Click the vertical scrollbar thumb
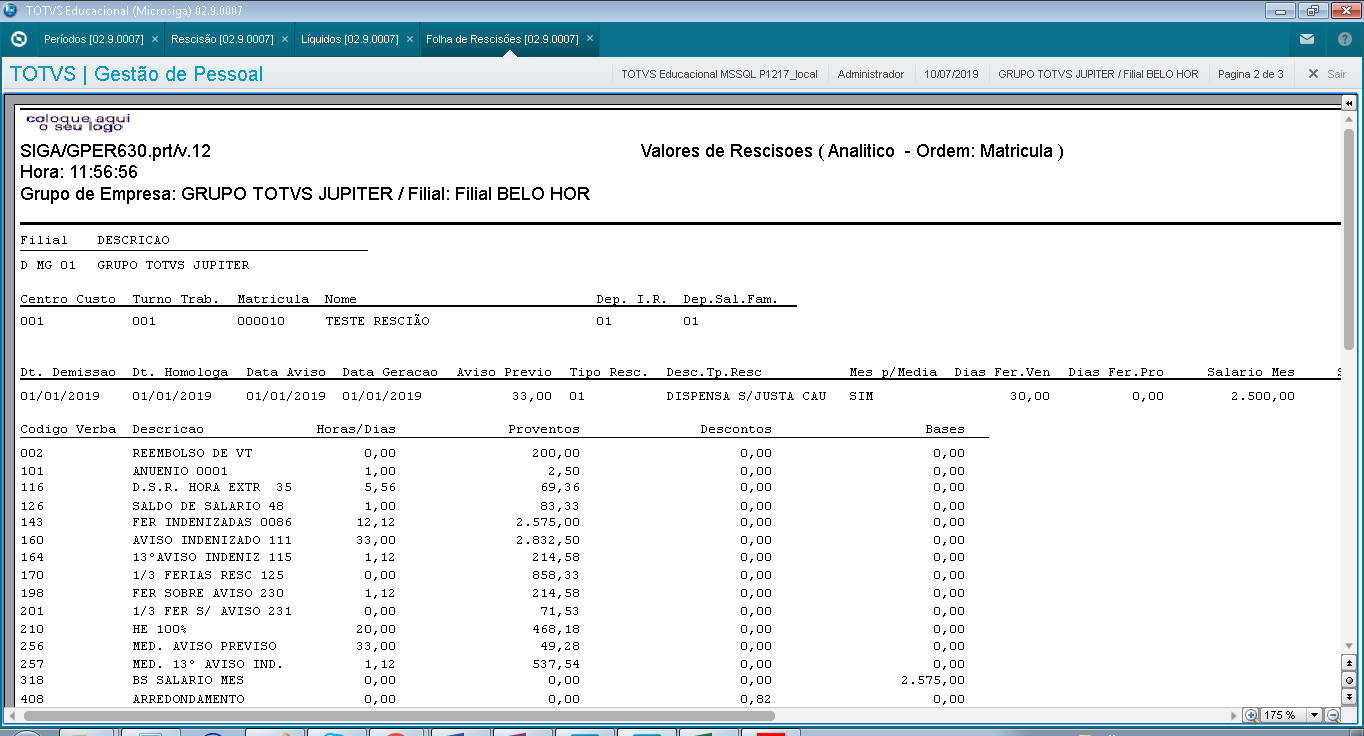The width and height of the screenshot is (1364, 736). tap(1349, 238)
